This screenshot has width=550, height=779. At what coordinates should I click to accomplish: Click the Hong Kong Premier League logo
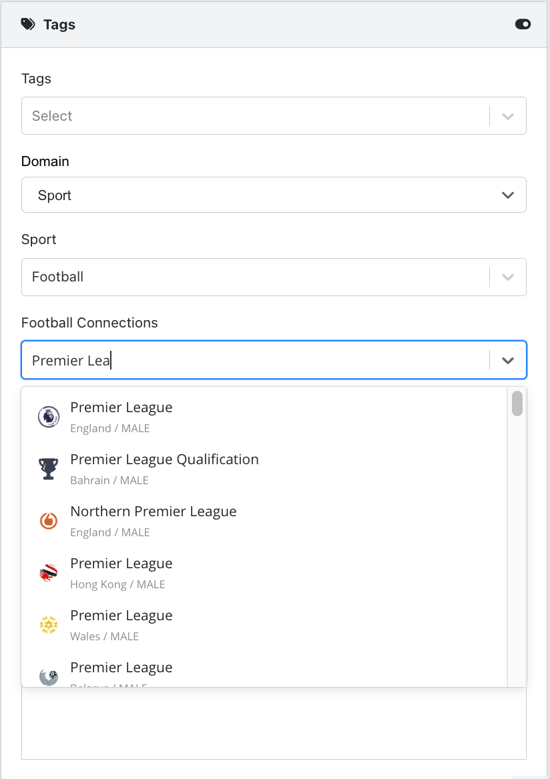(49, 573)
